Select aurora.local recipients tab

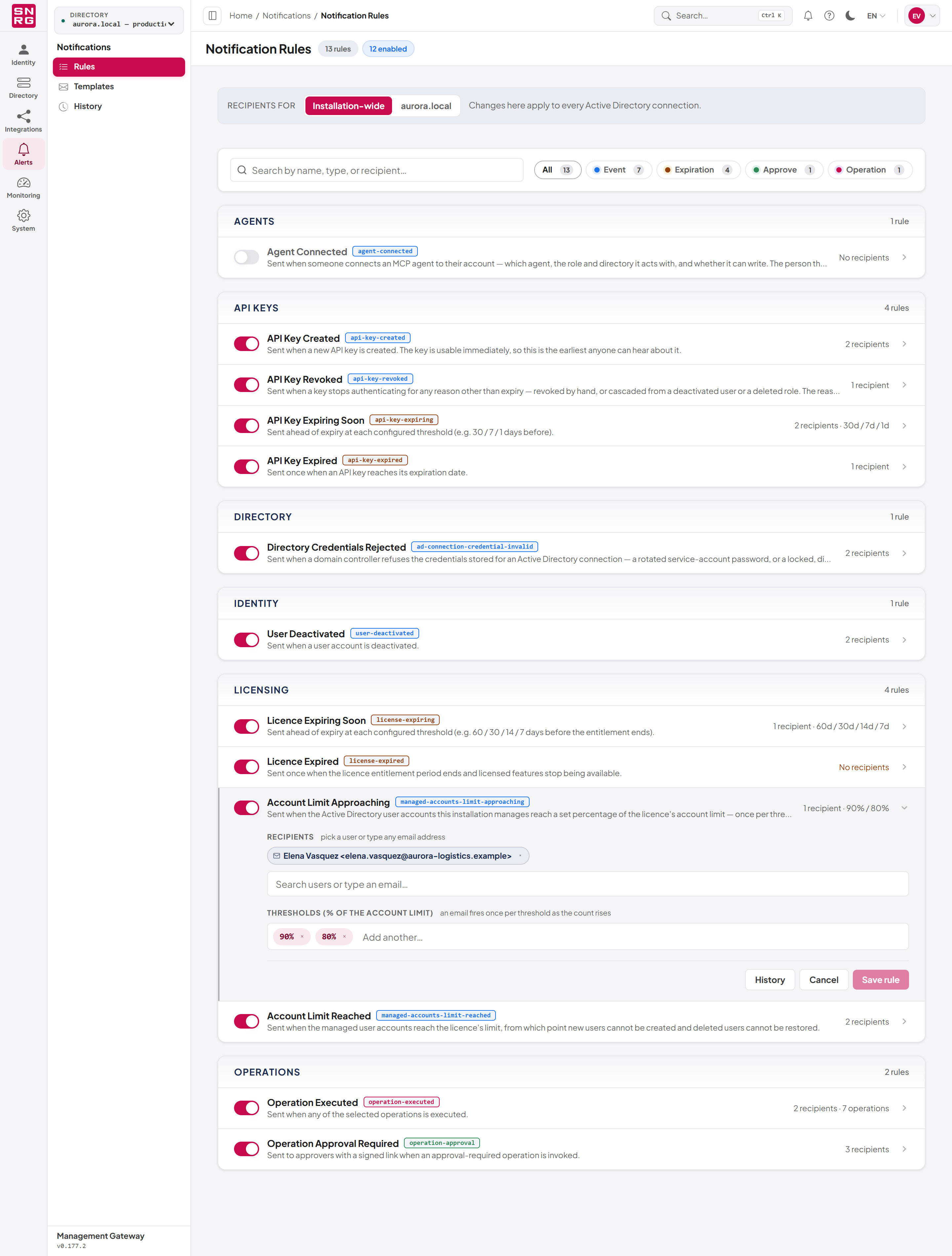[426, 106]
